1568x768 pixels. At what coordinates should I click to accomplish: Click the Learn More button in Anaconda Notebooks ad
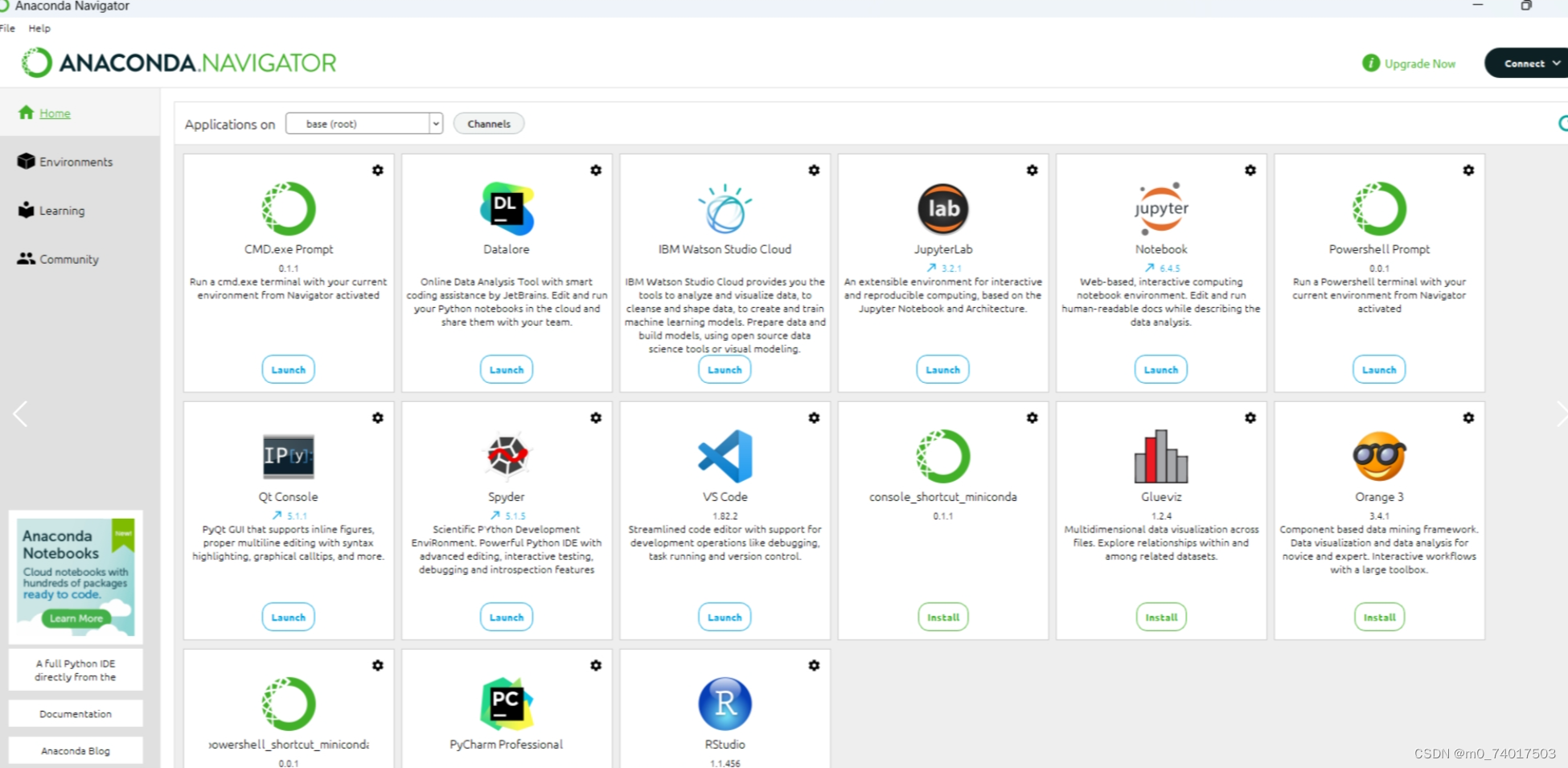tap(76, 618)
